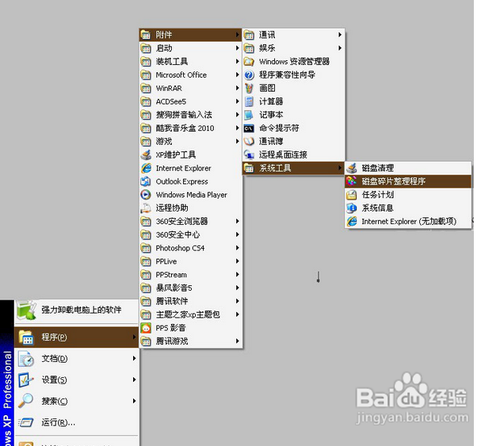Screen dimensions: 500x446
Task: Click the 远程协助 icon
Action: (146, 208)
